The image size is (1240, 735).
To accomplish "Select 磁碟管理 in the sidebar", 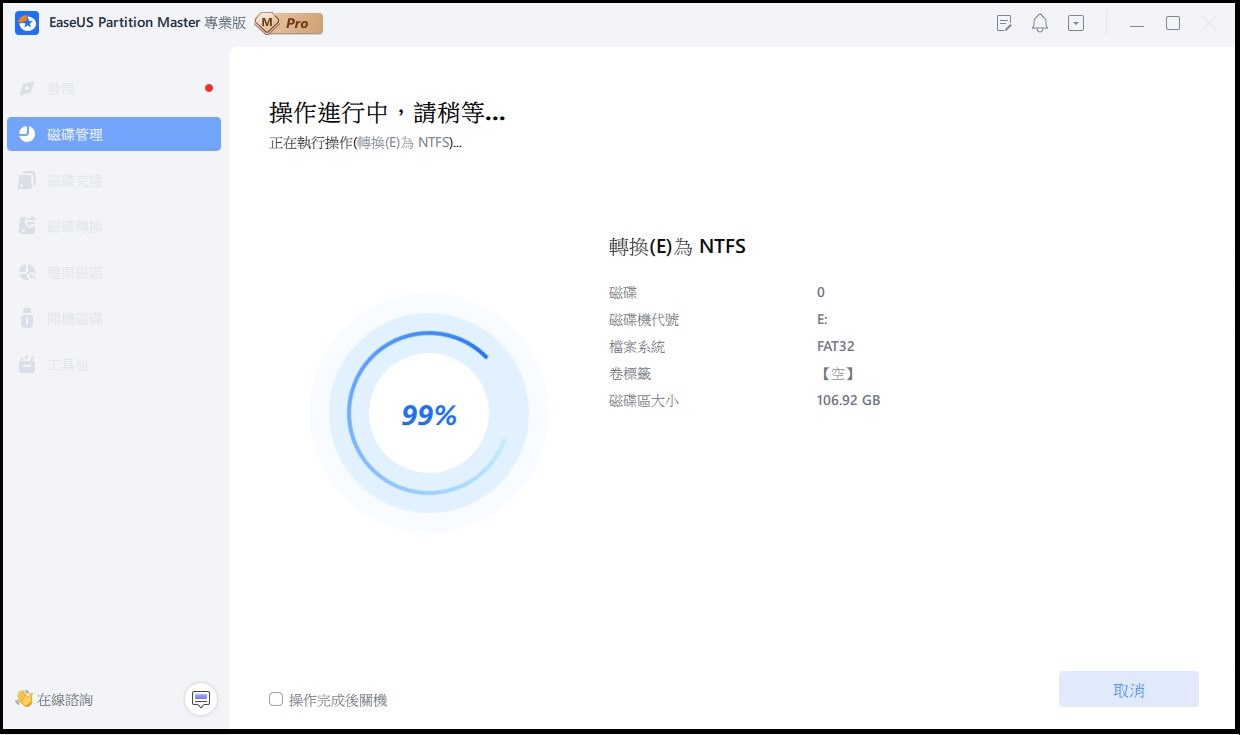I will [113, 134].
